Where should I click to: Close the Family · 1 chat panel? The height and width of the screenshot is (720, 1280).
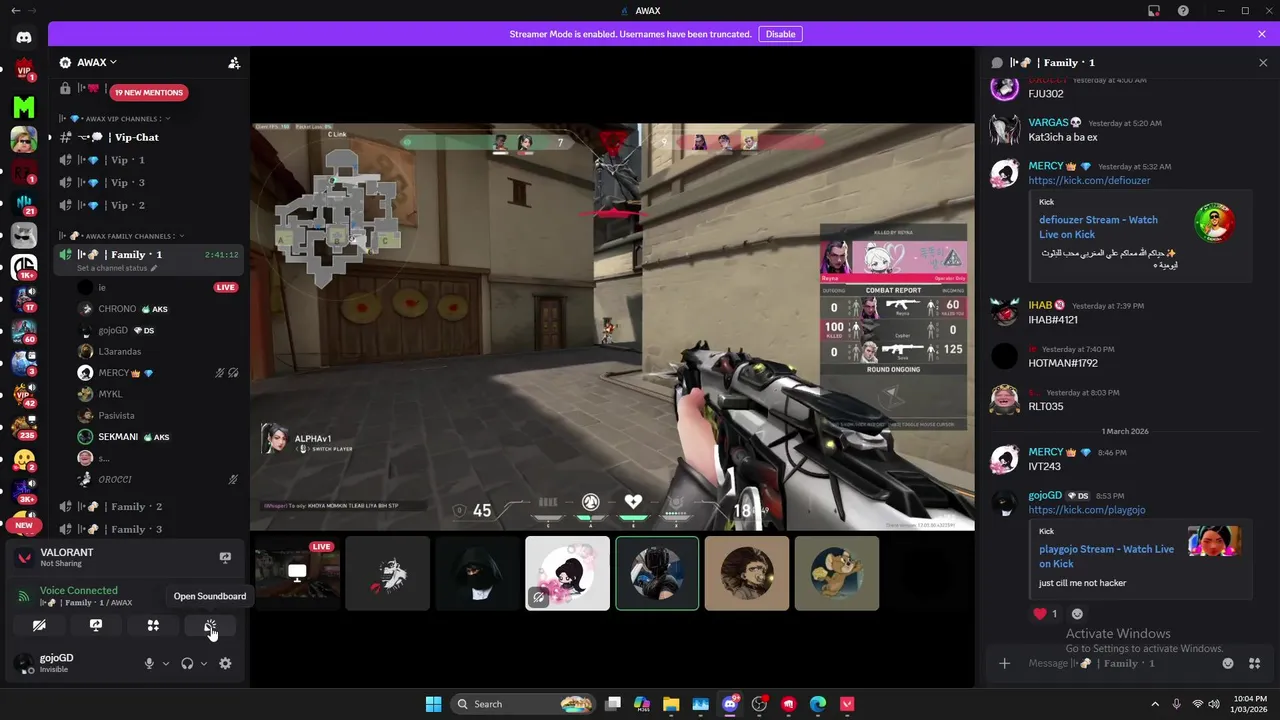pyautogui.click(x=1263, y=62)
